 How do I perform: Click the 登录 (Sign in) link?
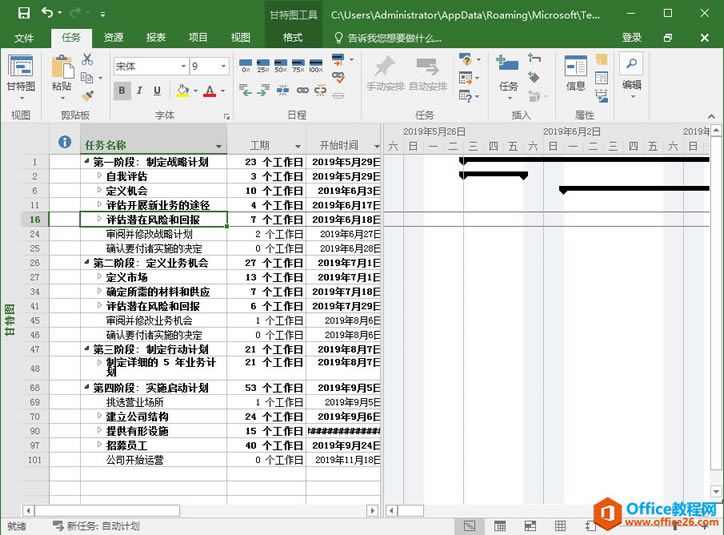coord(632,38)
